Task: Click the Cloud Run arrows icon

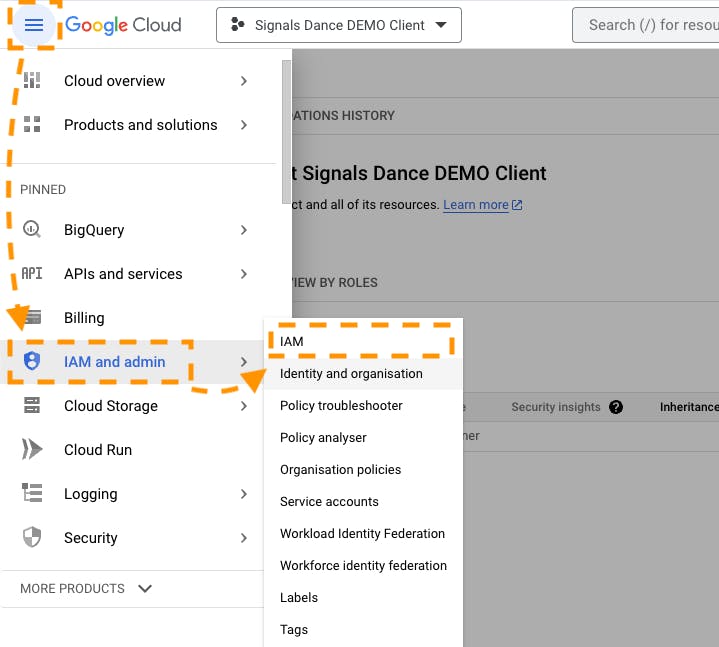Action: click(x=32, y=449)
